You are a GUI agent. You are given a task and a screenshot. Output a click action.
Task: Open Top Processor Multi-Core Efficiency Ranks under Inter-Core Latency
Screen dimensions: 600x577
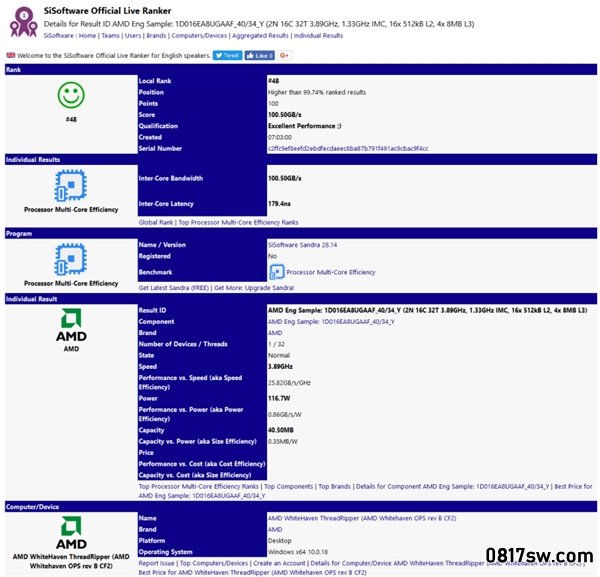pyautogui.click(x=238, y=222)
